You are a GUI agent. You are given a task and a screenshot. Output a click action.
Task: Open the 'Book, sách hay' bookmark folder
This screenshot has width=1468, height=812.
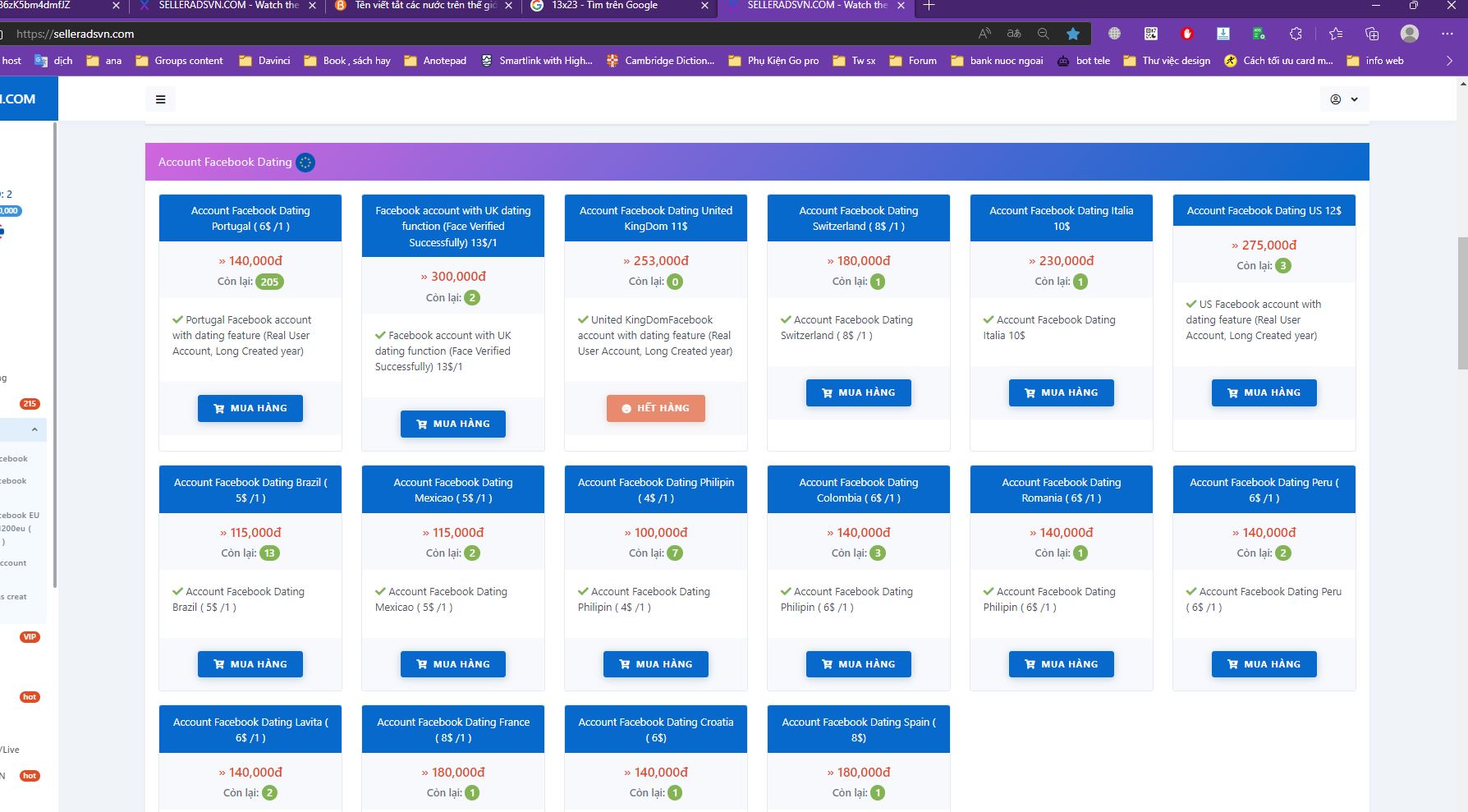click(x=346, y=61)
